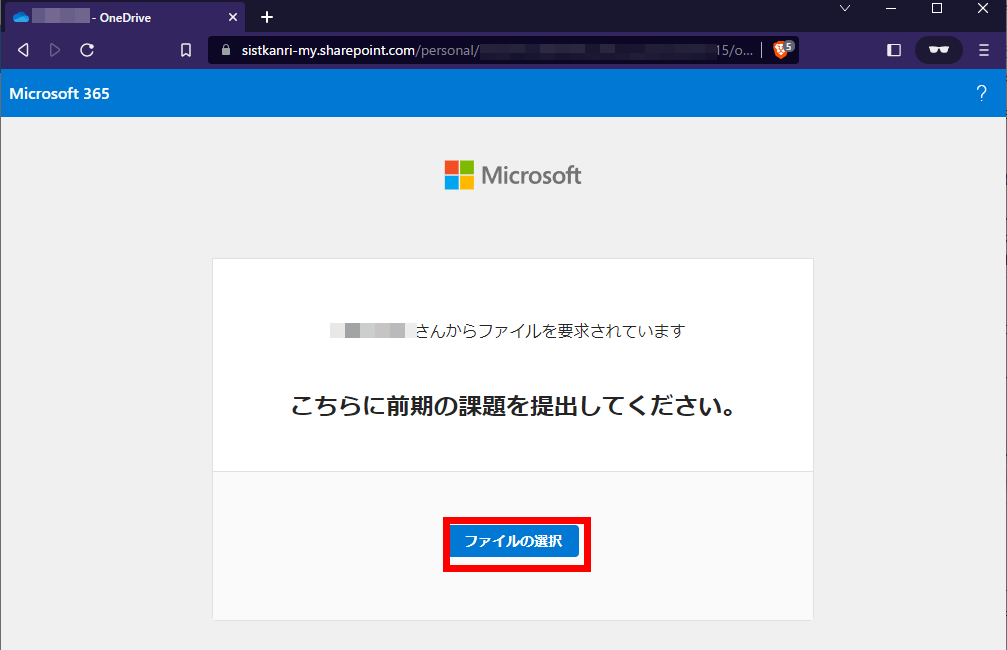Expand the tab search chevron in title bar
Viewport: 1007px width, 650px height.
pos(845,9)
